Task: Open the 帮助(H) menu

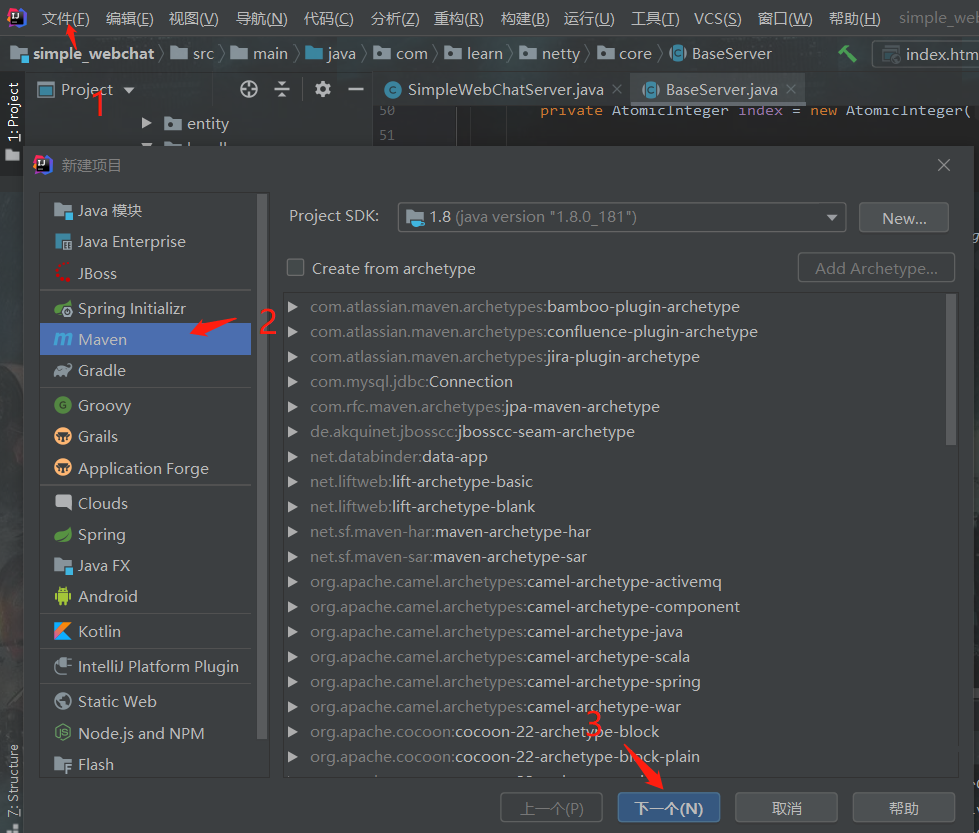Action: tap(854, 19)
